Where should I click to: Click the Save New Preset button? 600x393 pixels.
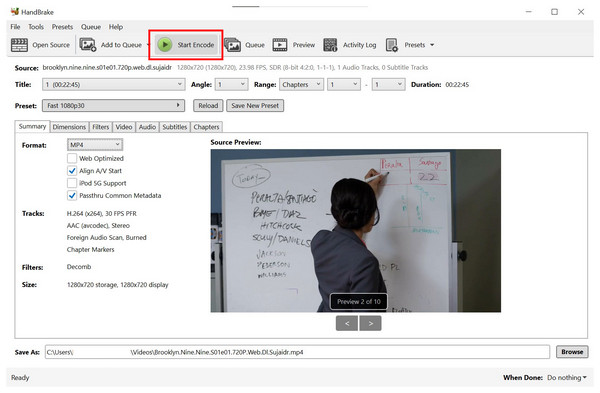click(x=255, y=106)
